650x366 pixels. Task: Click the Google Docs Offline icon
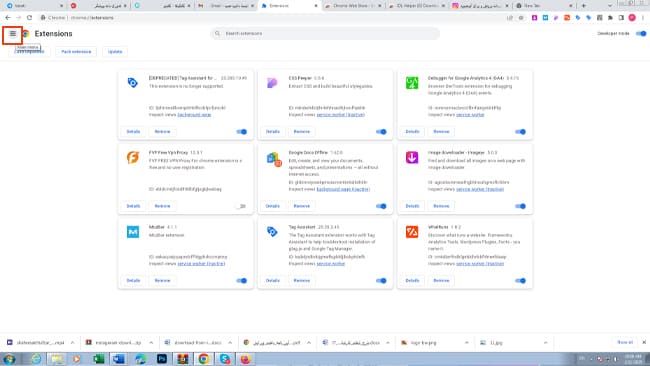[x=274, y=159]
